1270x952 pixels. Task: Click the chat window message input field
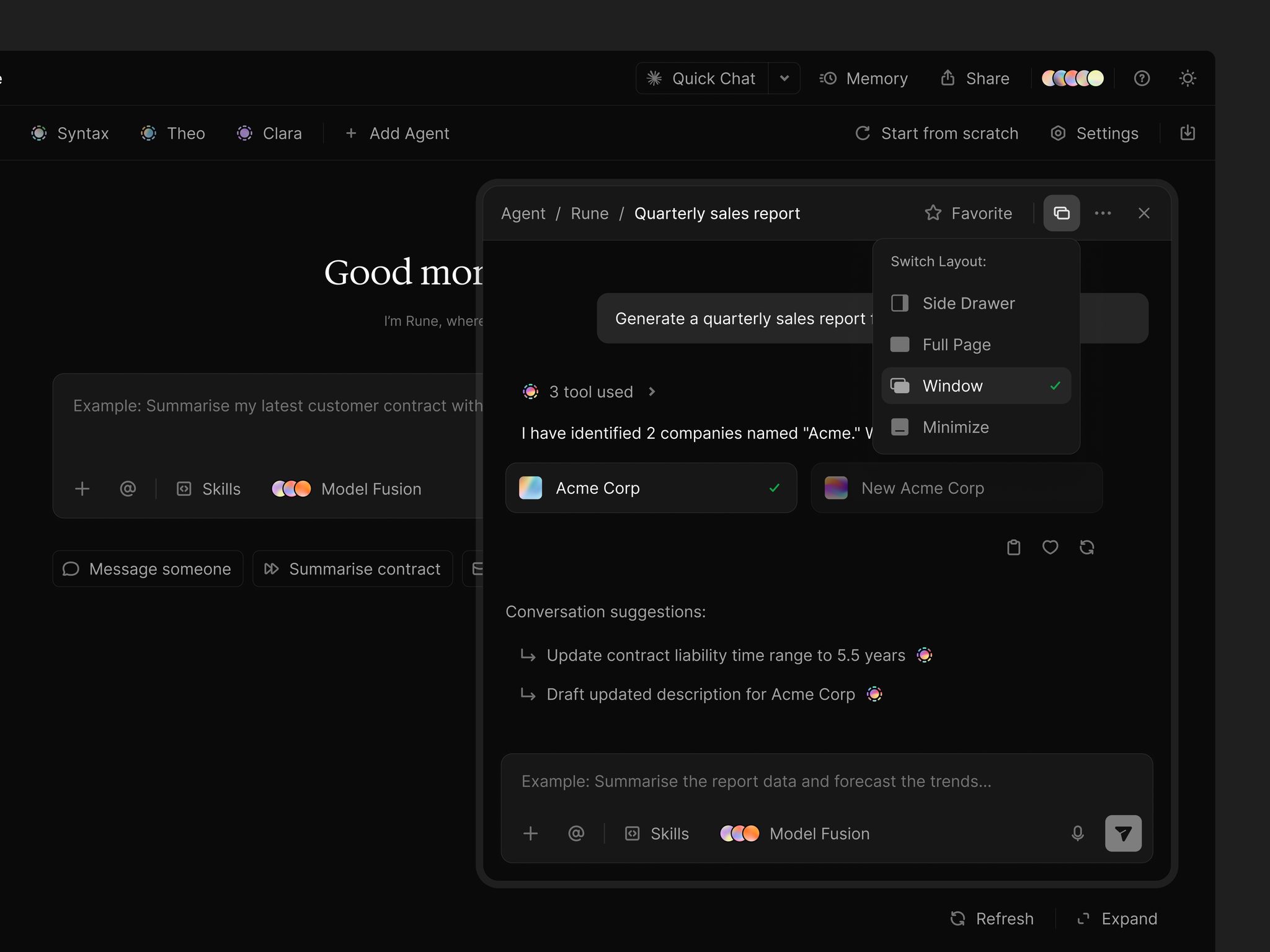coord(827,781)
